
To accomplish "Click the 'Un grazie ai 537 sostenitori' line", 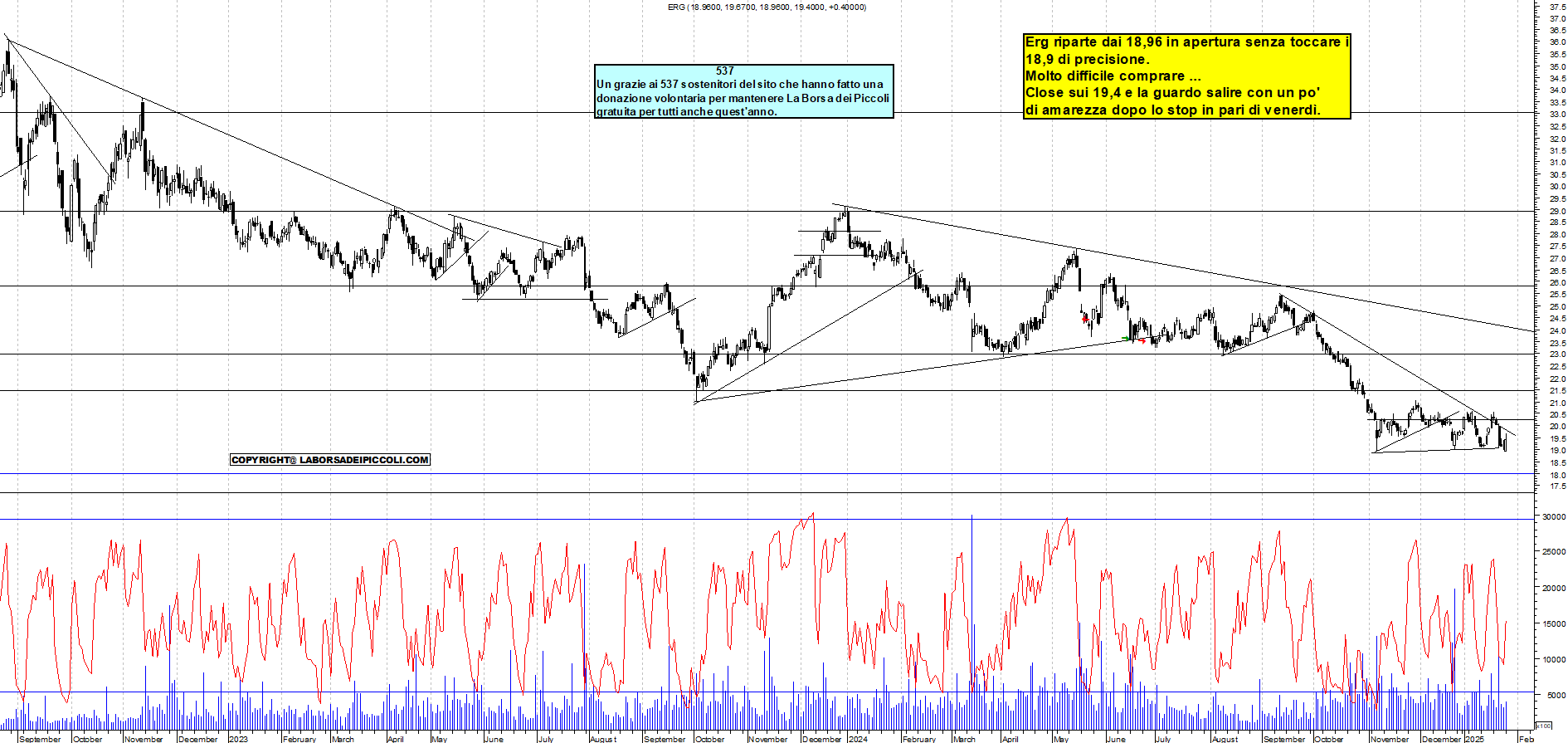I will (x=740, y=84).
